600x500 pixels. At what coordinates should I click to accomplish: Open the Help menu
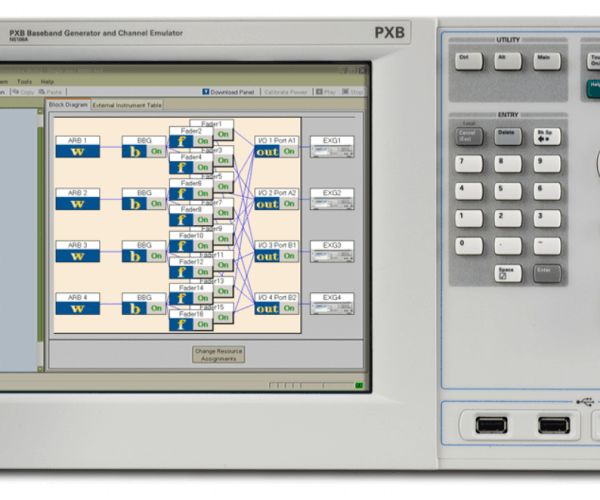click(x=47, y=82)
